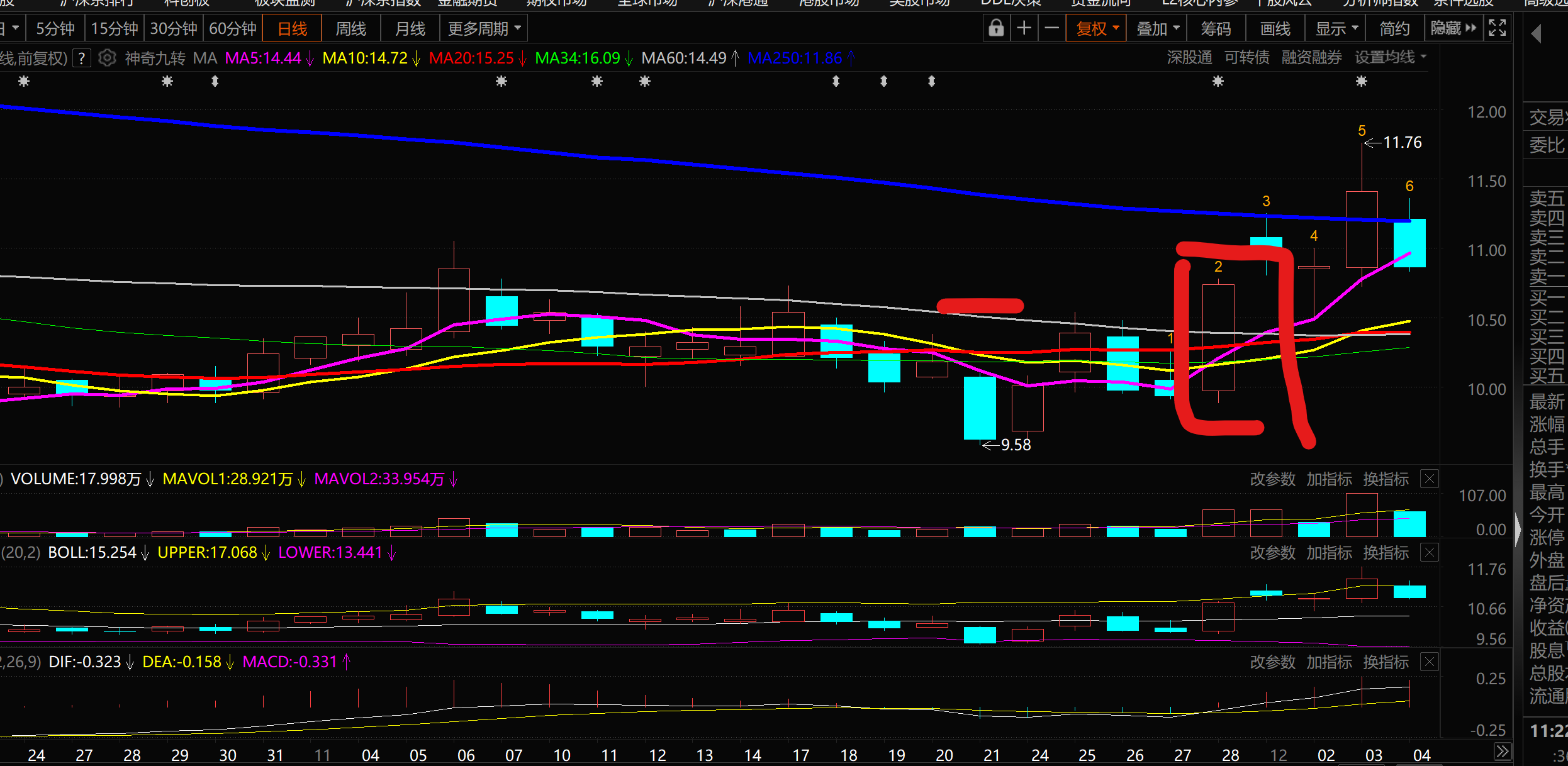Zoom out chart with minus icon
The image size is (1568, 766).
pos(1051,28)
